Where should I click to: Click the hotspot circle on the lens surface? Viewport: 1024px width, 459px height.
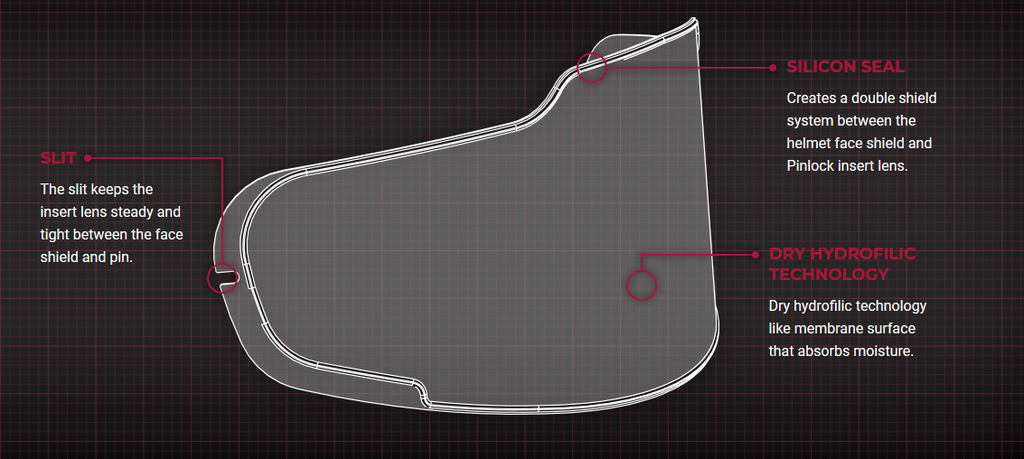641,285
